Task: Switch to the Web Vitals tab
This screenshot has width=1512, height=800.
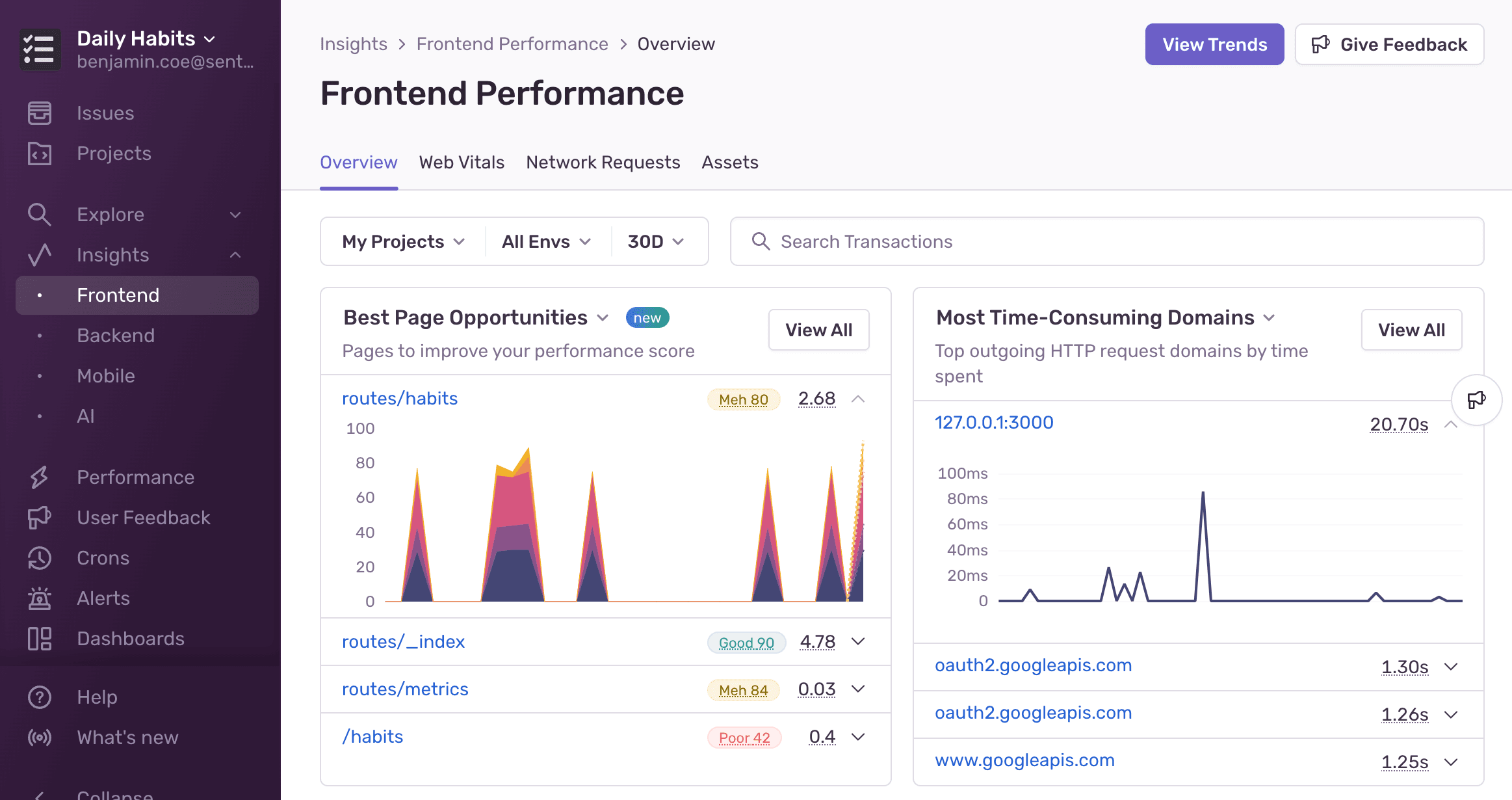Action: click(462, 162)
